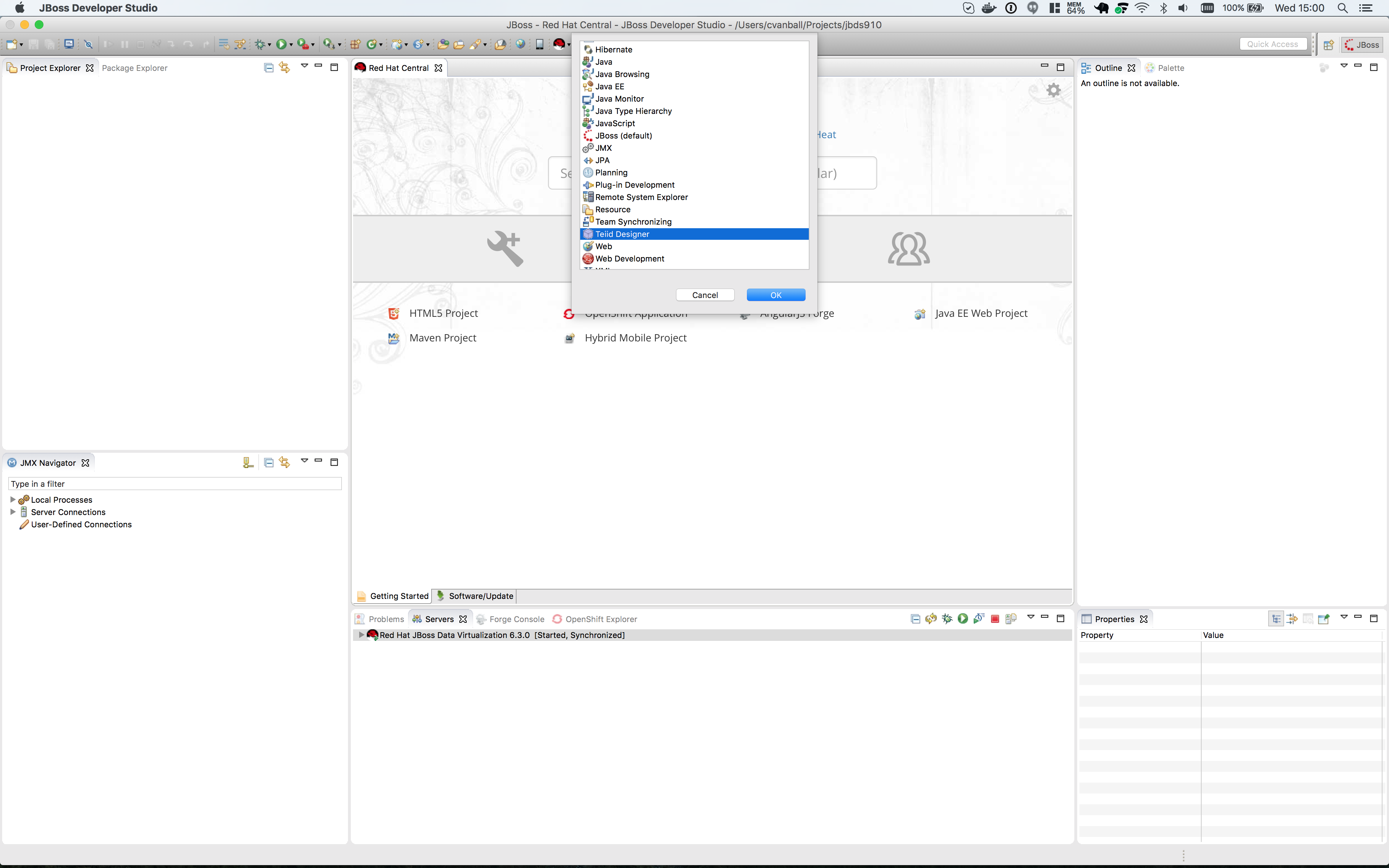Select the Plug-in Development perspective in list
The width and height of the screenshot is (1389, 868).
click(x=634, y=185)
